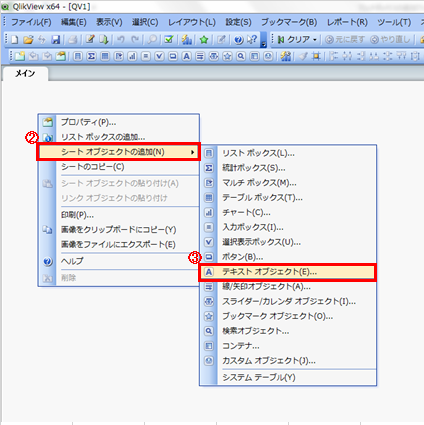Click the Open folder toolbar icon
The image size is (424, 425).
(x=28, y=40)
